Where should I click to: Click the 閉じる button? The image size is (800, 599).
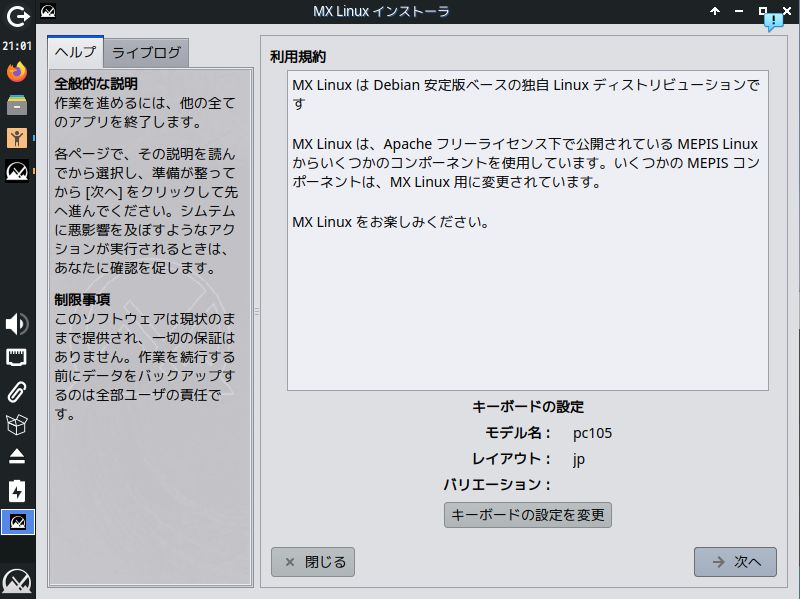313,562
